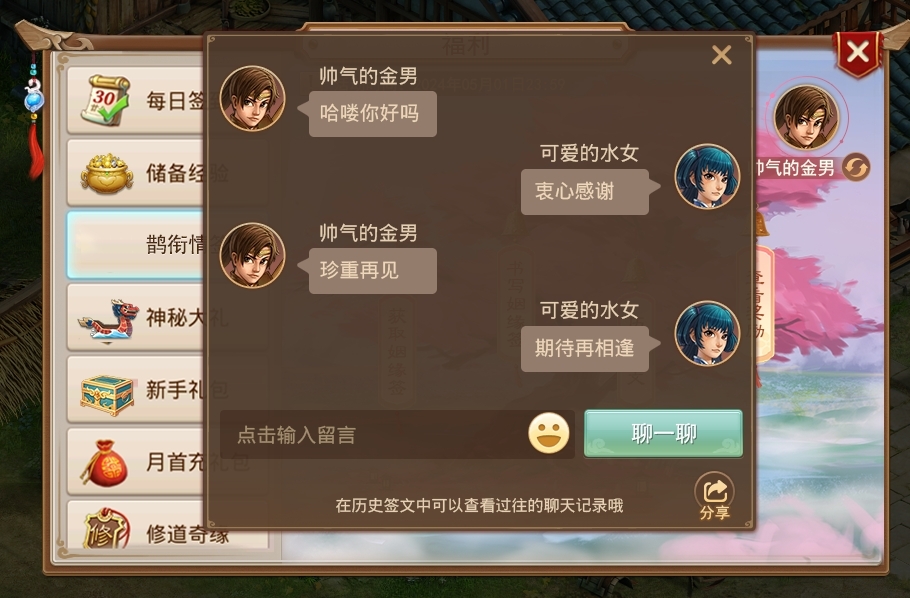The width and height of the screenshot is (910, 598).
Task: Click the 可爱的水女 avatar beside 衷心感谢
Action: (707, 176)
